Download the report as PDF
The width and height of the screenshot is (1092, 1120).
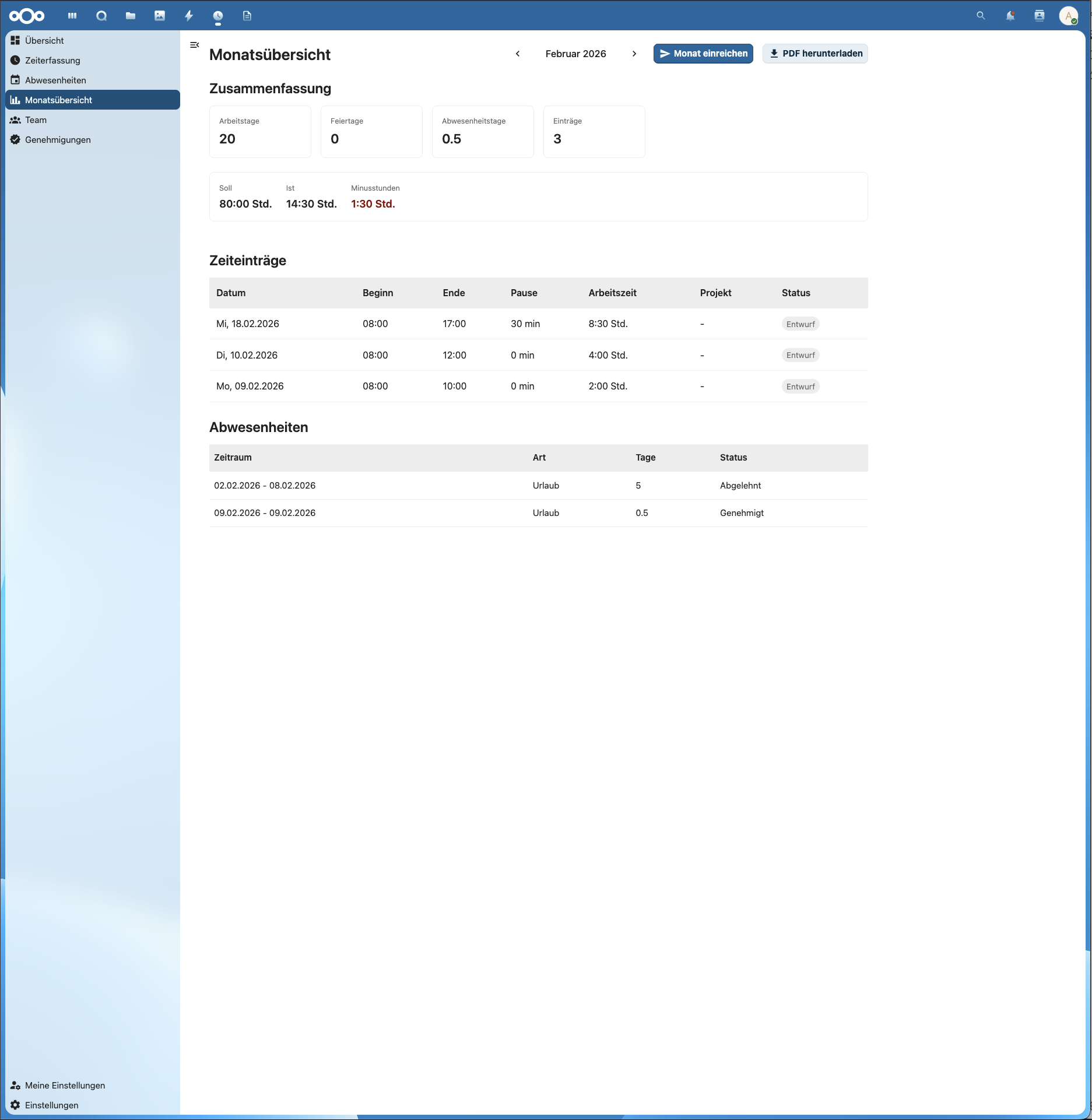[814, 53]
